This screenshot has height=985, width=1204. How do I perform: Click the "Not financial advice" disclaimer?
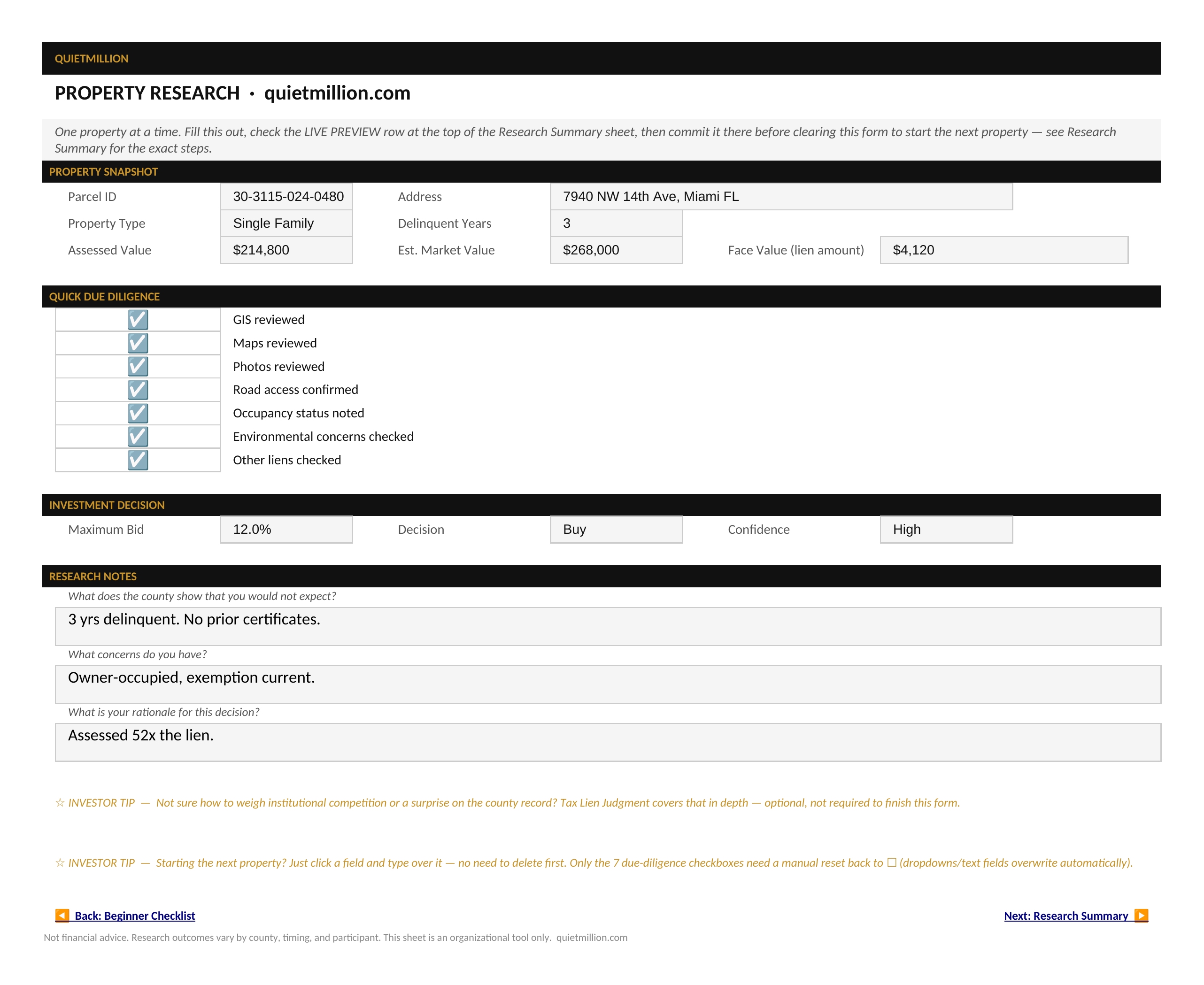pyautogui.click(x=335, y=937)
